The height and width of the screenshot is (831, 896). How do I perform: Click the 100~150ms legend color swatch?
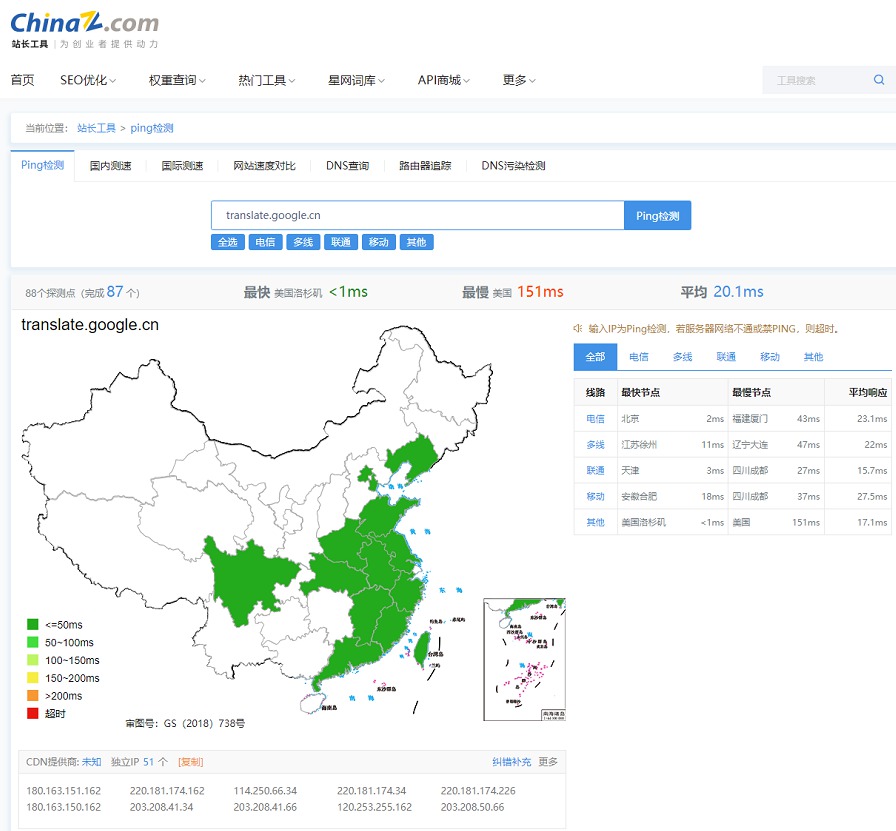(33, 660)
